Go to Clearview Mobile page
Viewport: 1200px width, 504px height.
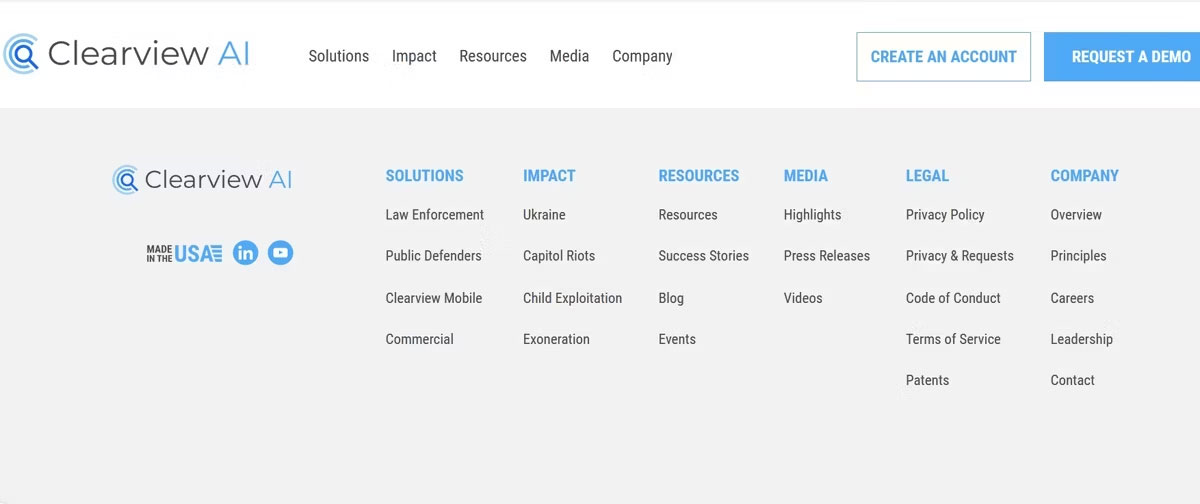(x=434, y=298)
